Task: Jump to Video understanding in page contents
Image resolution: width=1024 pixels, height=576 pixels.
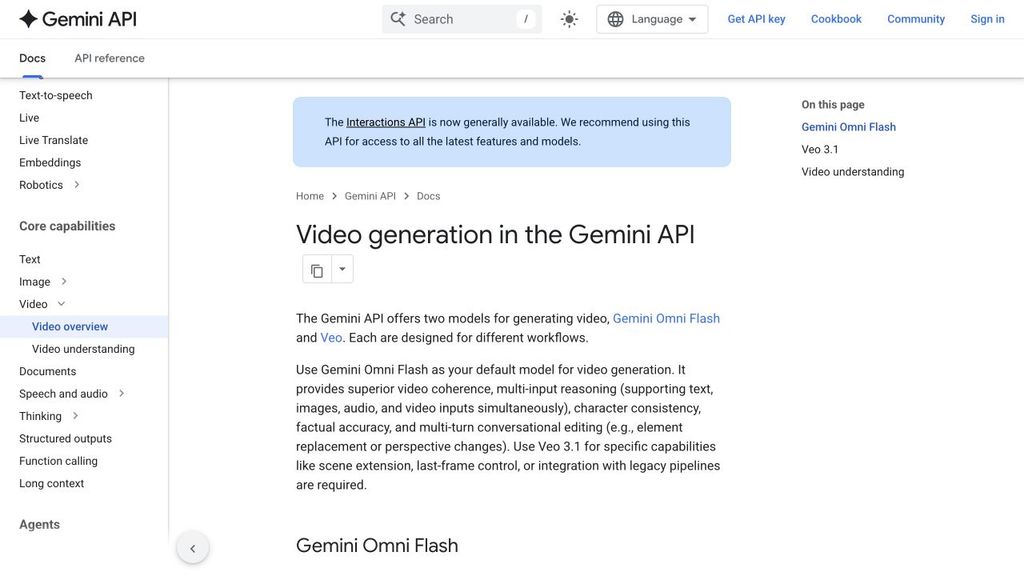Action: 852,172
